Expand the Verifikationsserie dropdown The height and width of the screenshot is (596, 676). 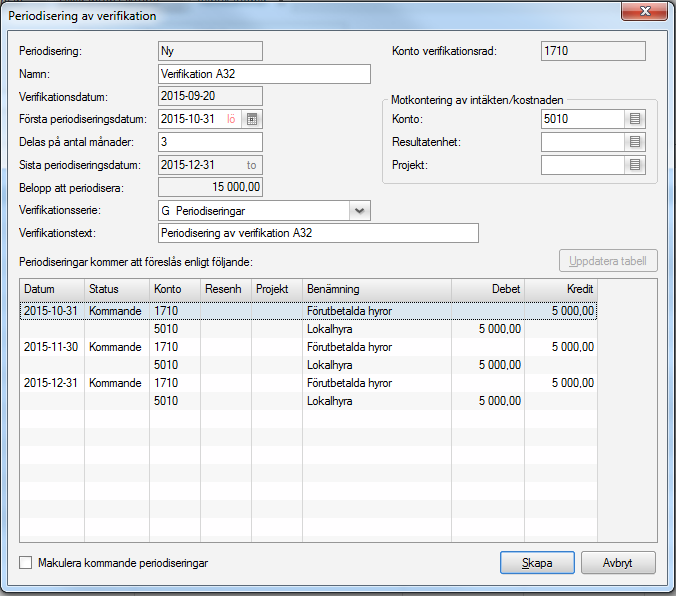point(360,211)
